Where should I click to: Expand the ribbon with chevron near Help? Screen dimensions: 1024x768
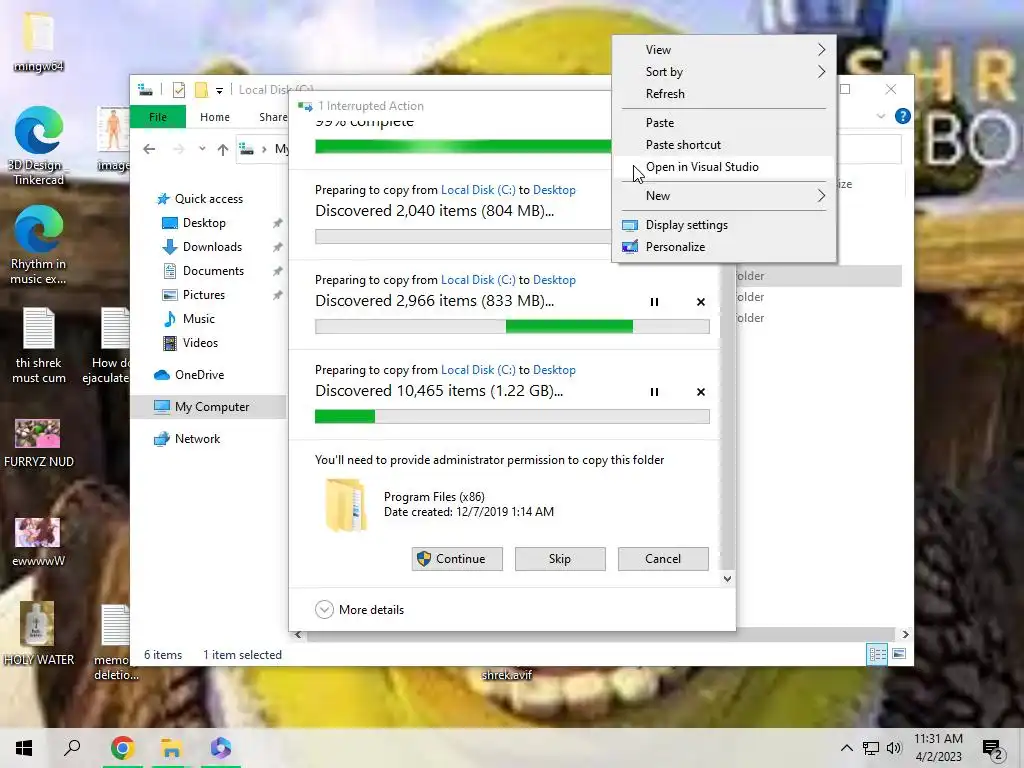point(880,116)
